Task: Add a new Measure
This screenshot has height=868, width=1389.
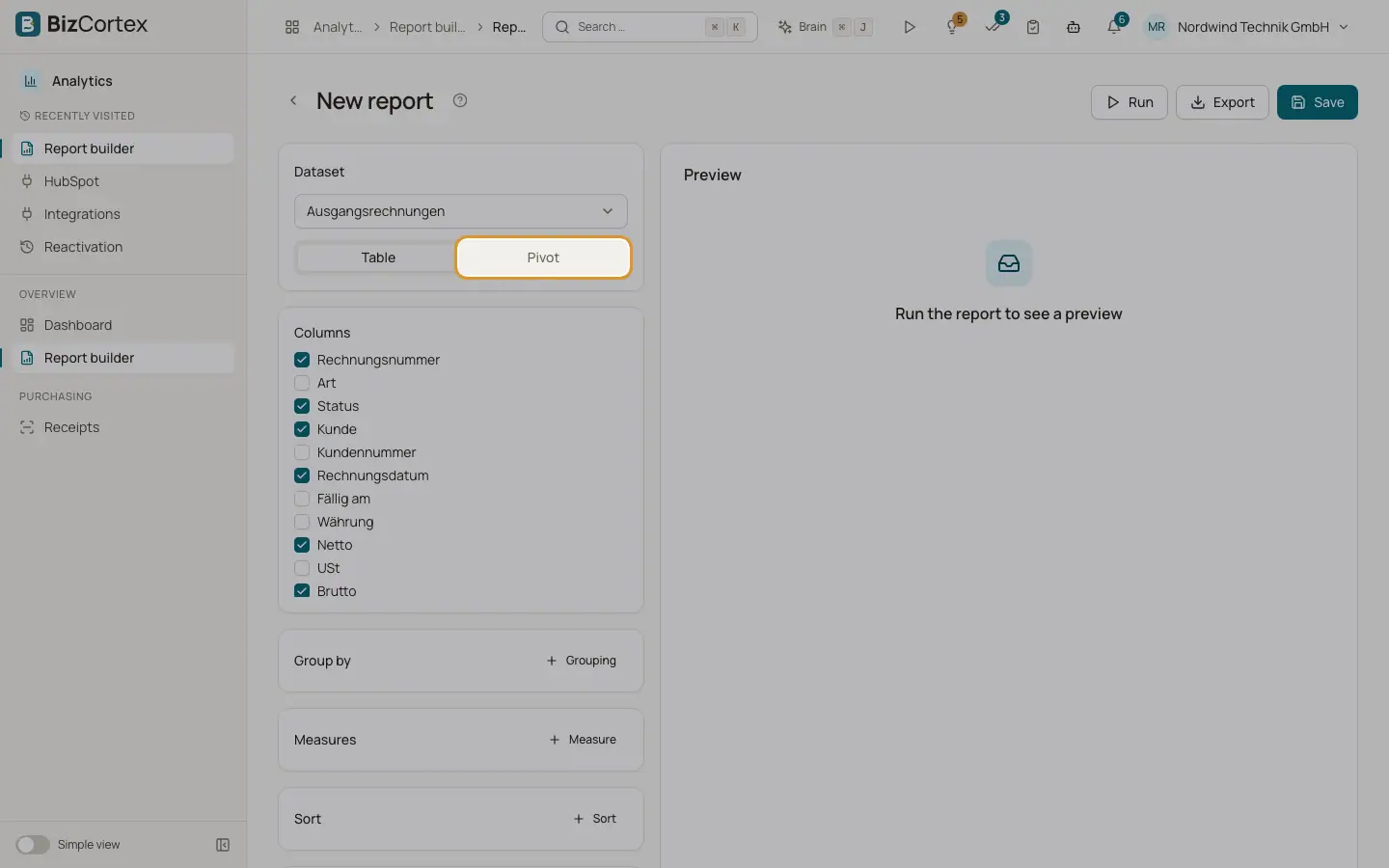Action: (x=583, y=740)
